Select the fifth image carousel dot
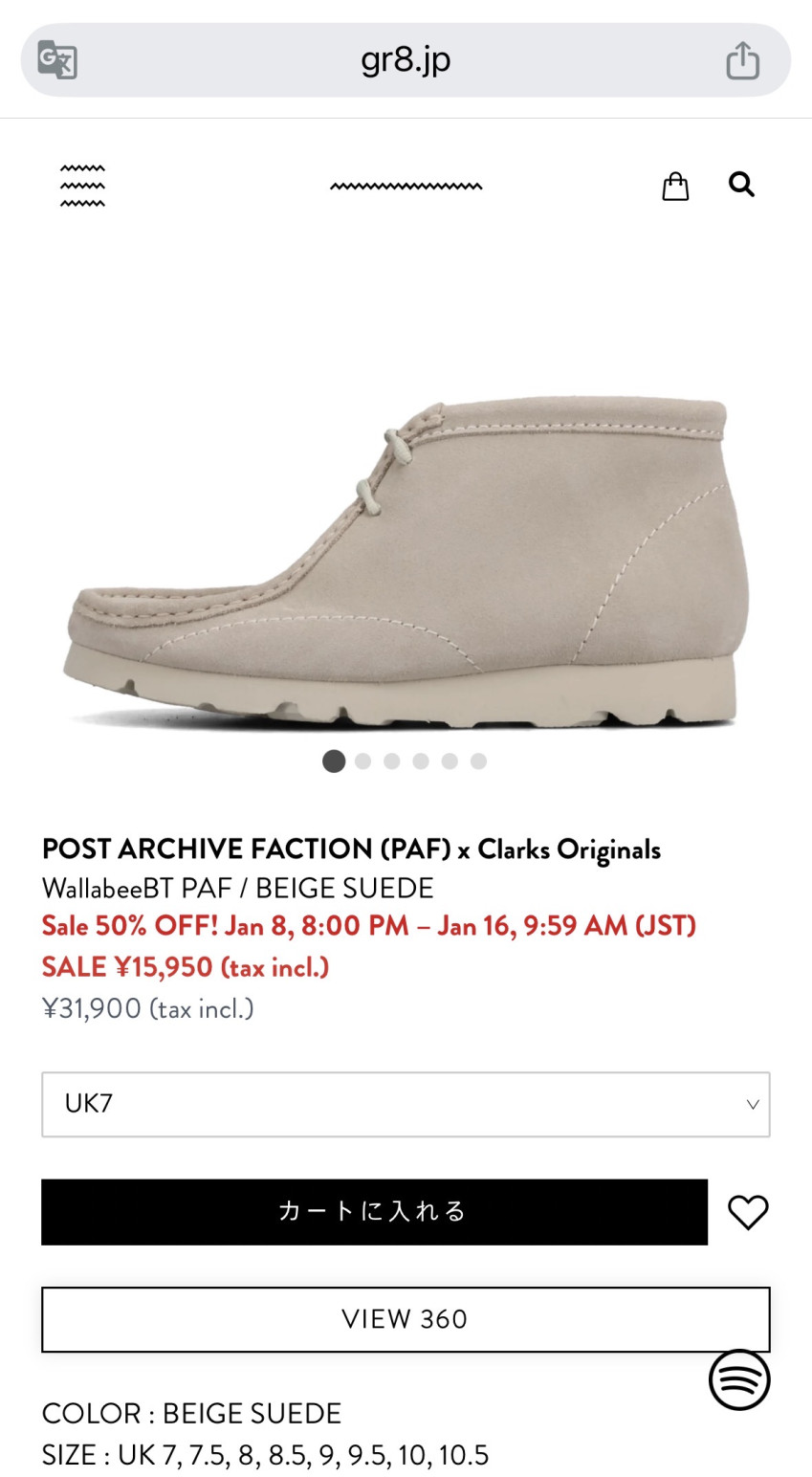812x1477 pixels. (x=450, y=761)
